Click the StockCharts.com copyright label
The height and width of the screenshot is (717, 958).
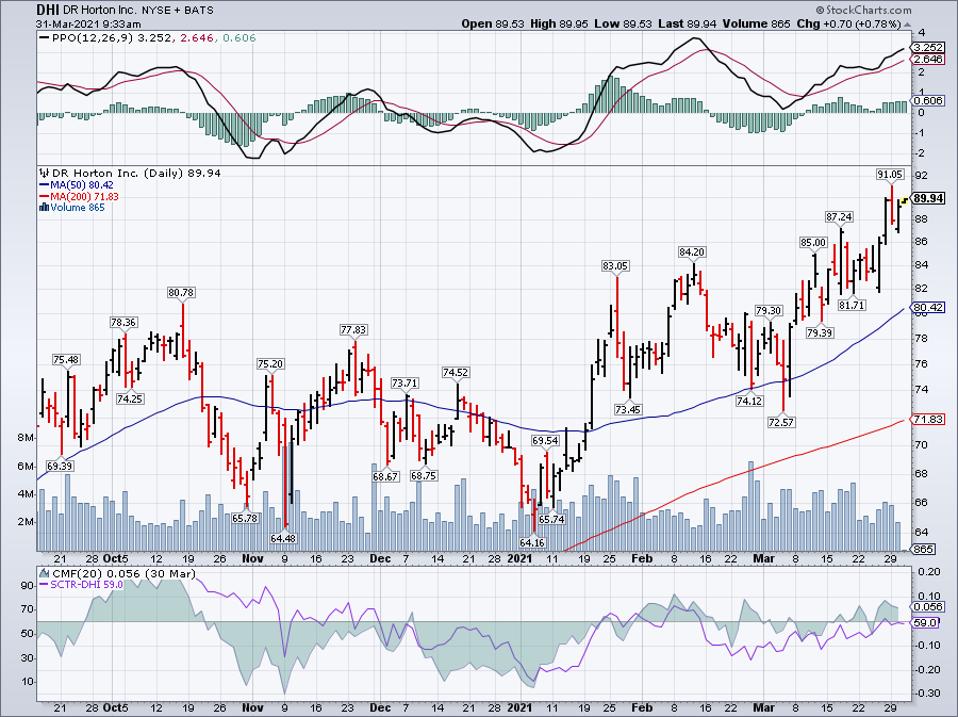863,10
